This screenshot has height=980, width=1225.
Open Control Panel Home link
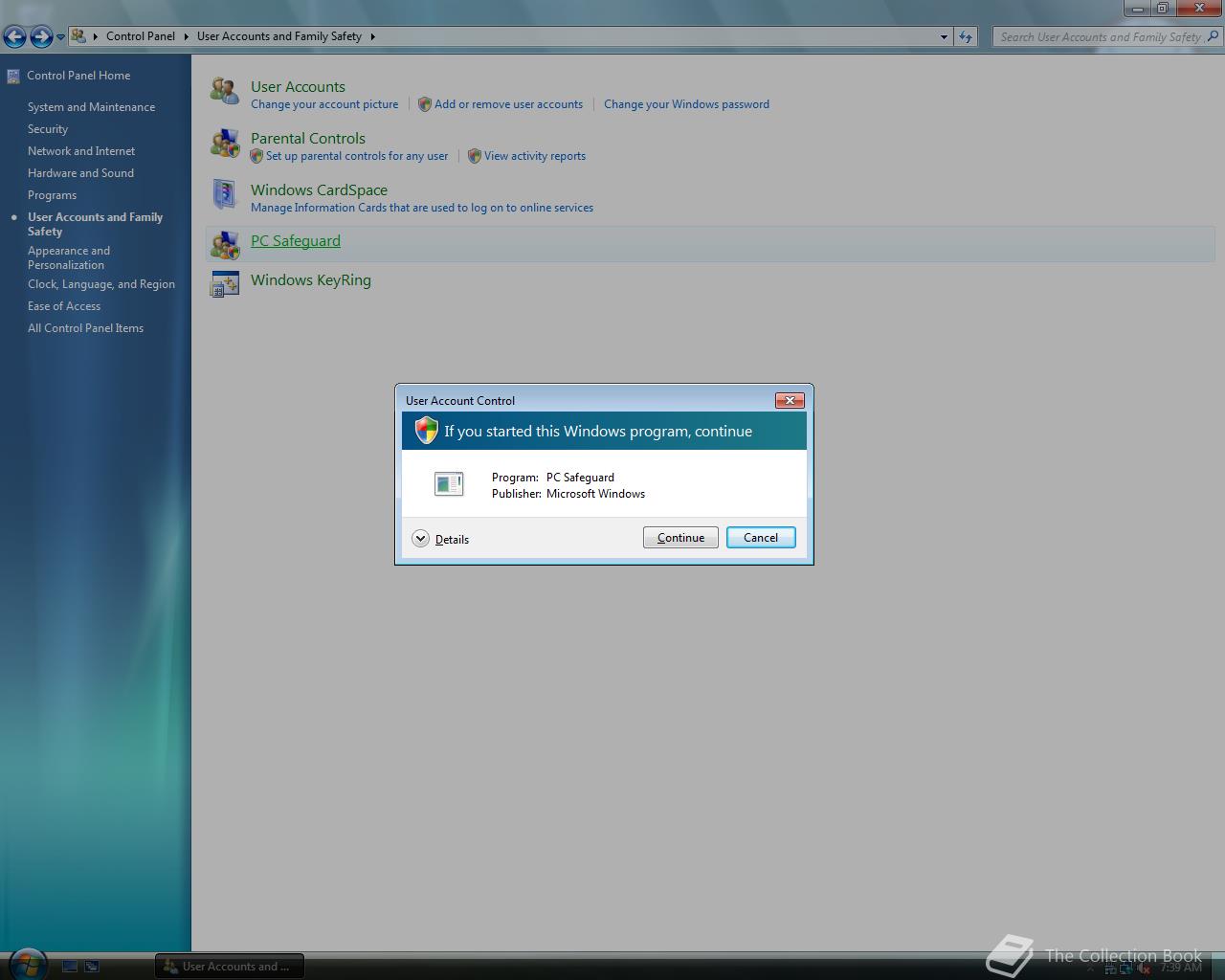78,76
